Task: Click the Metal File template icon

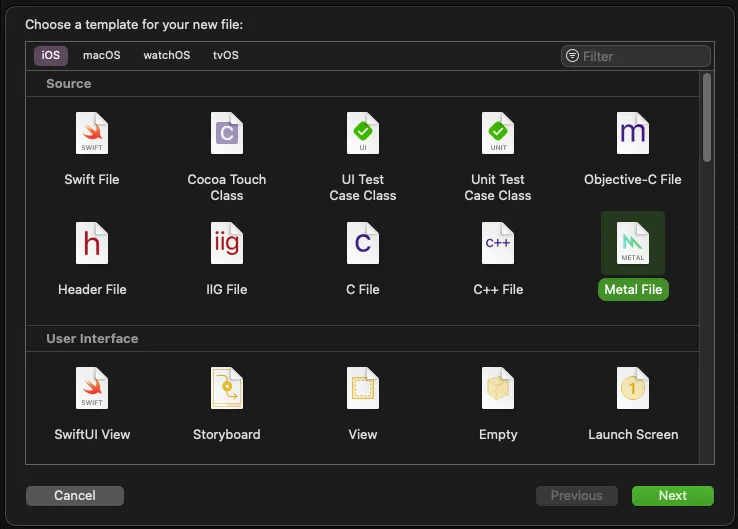Action: click(x=633, y=243)
